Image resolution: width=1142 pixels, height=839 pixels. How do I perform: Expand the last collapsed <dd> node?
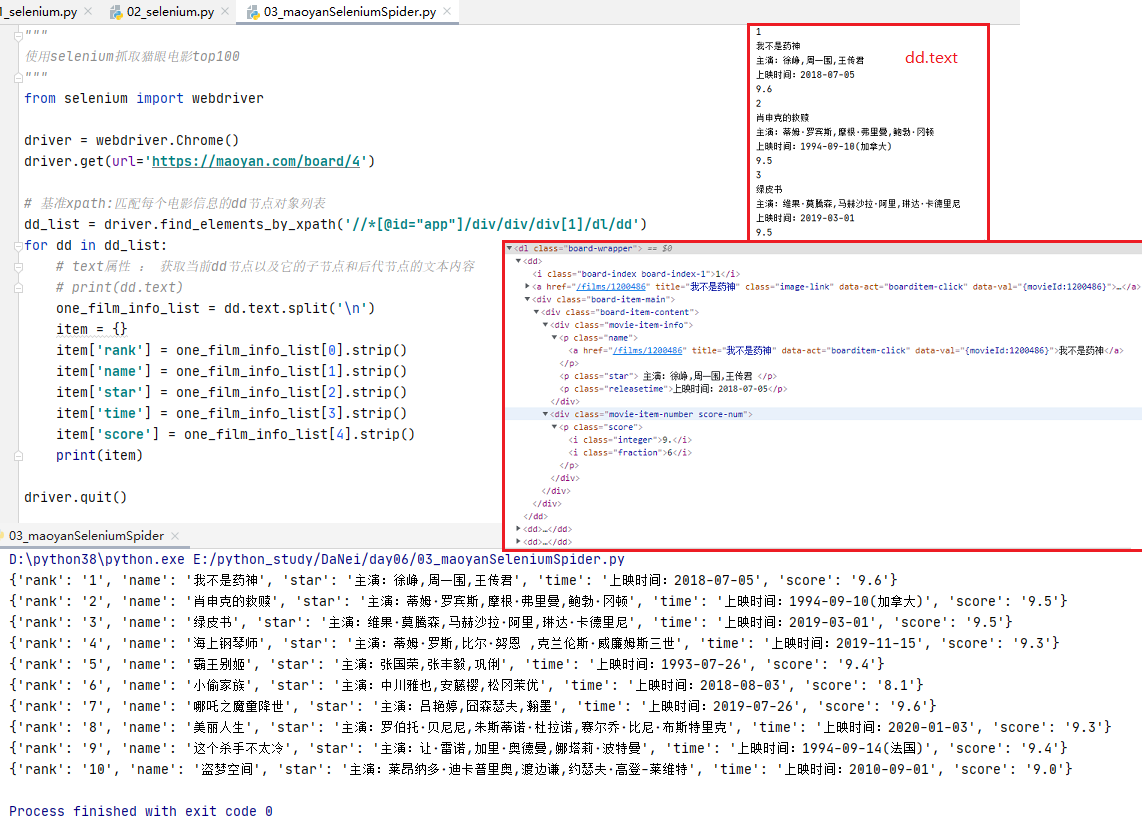coord(519,542)
